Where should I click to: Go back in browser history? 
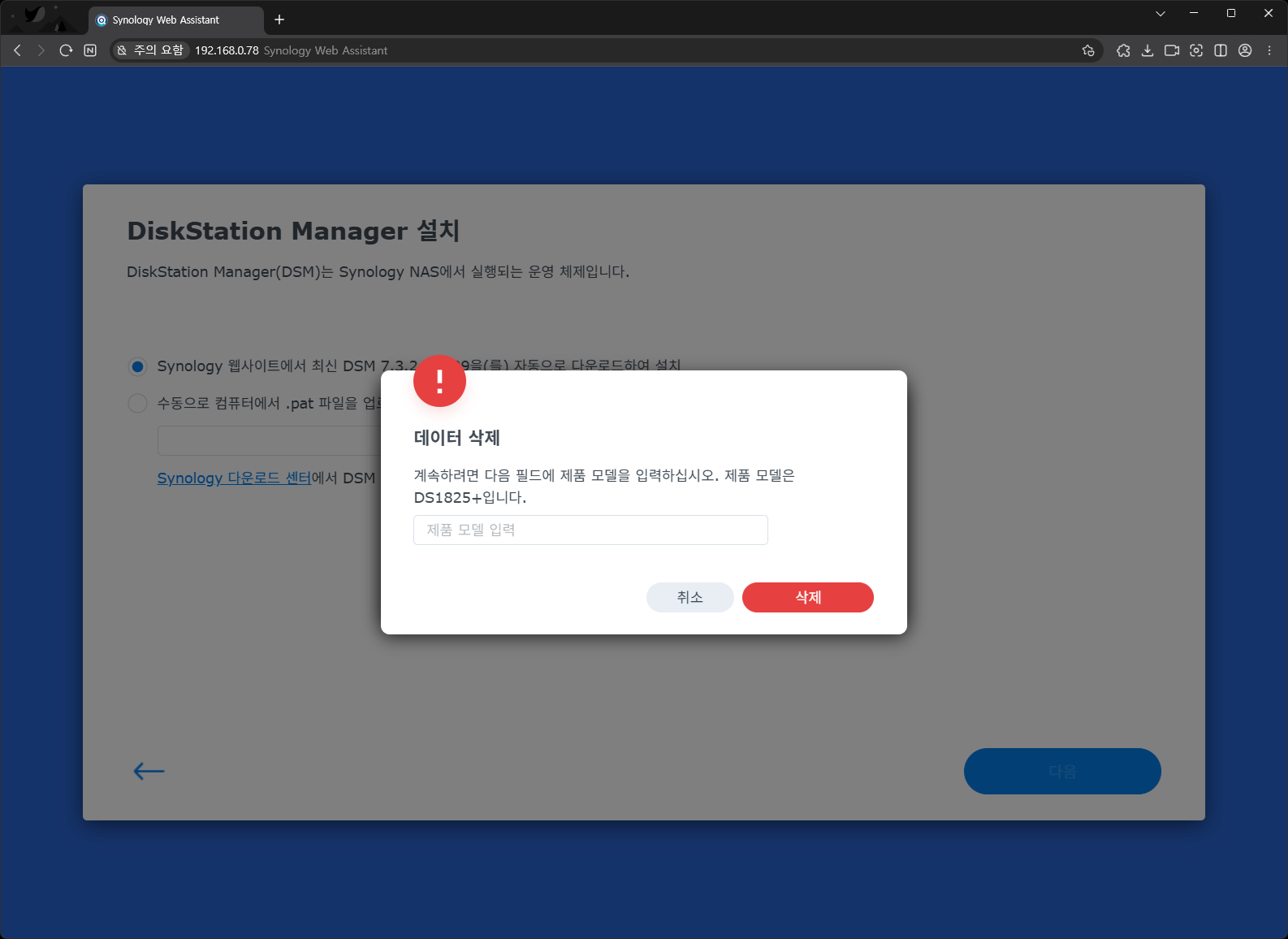pos(17,50)
